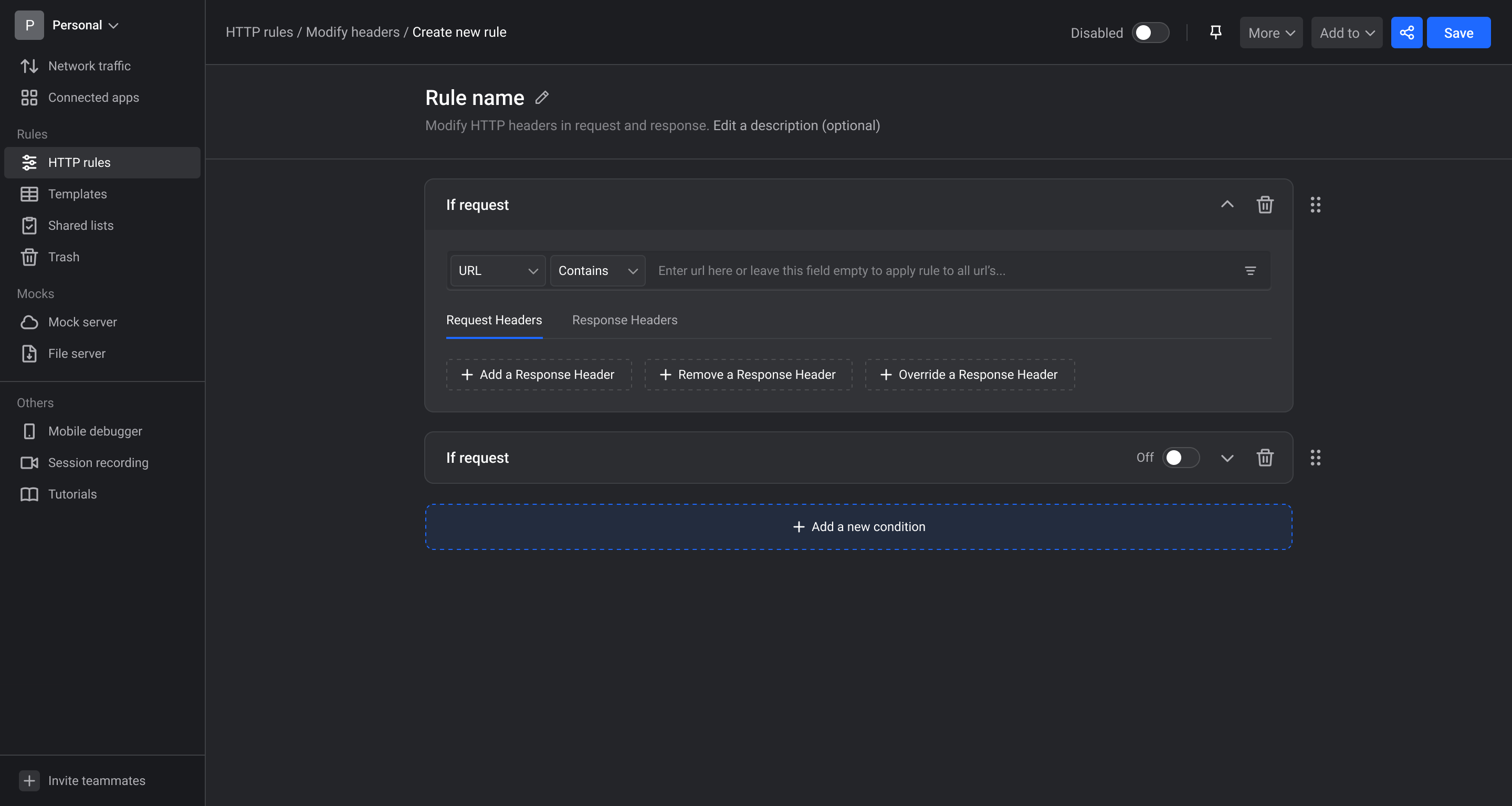Click the File server document icon
This screenshot has height=806, width=1512.
point(29,354)
